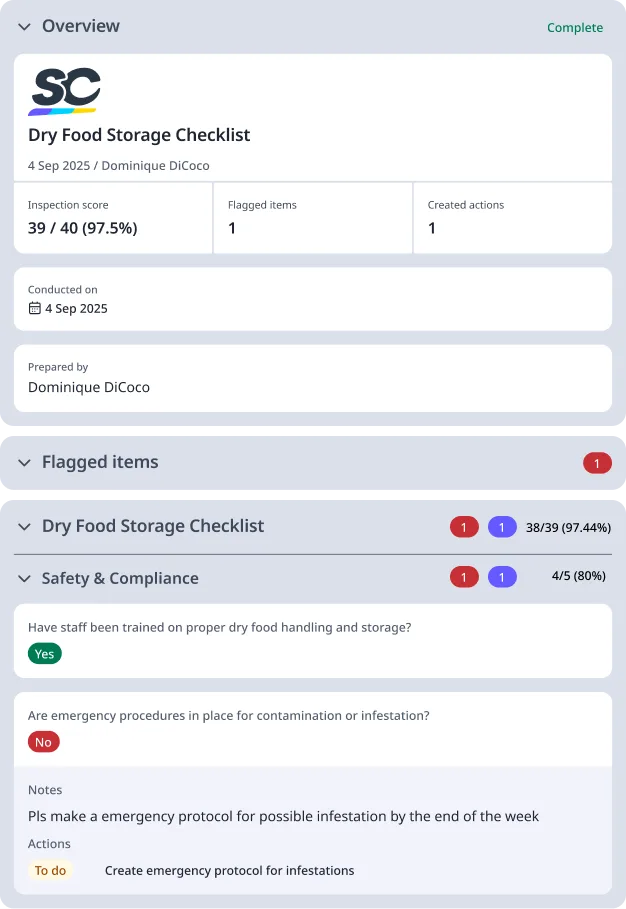
Task: Open action Create emergency protocol for infestations
Action: pyautogui.click(x=229, y=871)
